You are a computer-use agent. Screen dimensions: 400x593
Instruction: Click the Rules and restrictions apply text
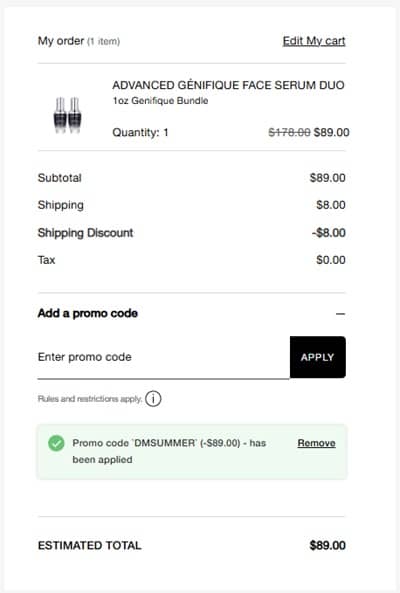click(90, 399)
